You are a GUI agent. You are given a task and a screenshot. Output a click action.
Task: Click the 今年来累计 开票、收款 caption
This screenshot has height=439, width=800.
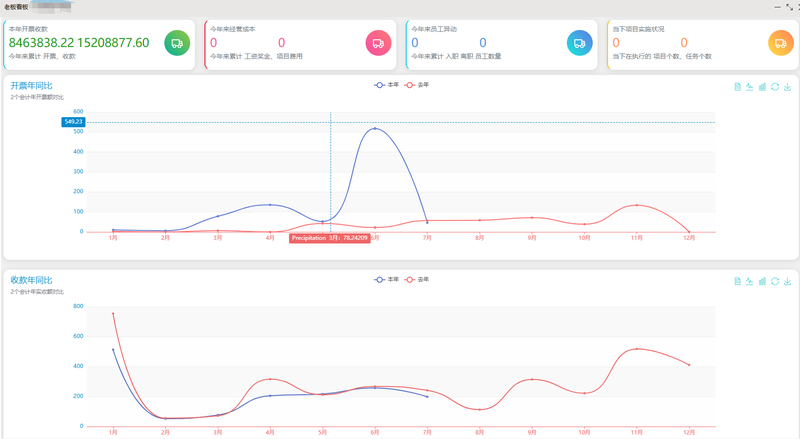(42, 56)
